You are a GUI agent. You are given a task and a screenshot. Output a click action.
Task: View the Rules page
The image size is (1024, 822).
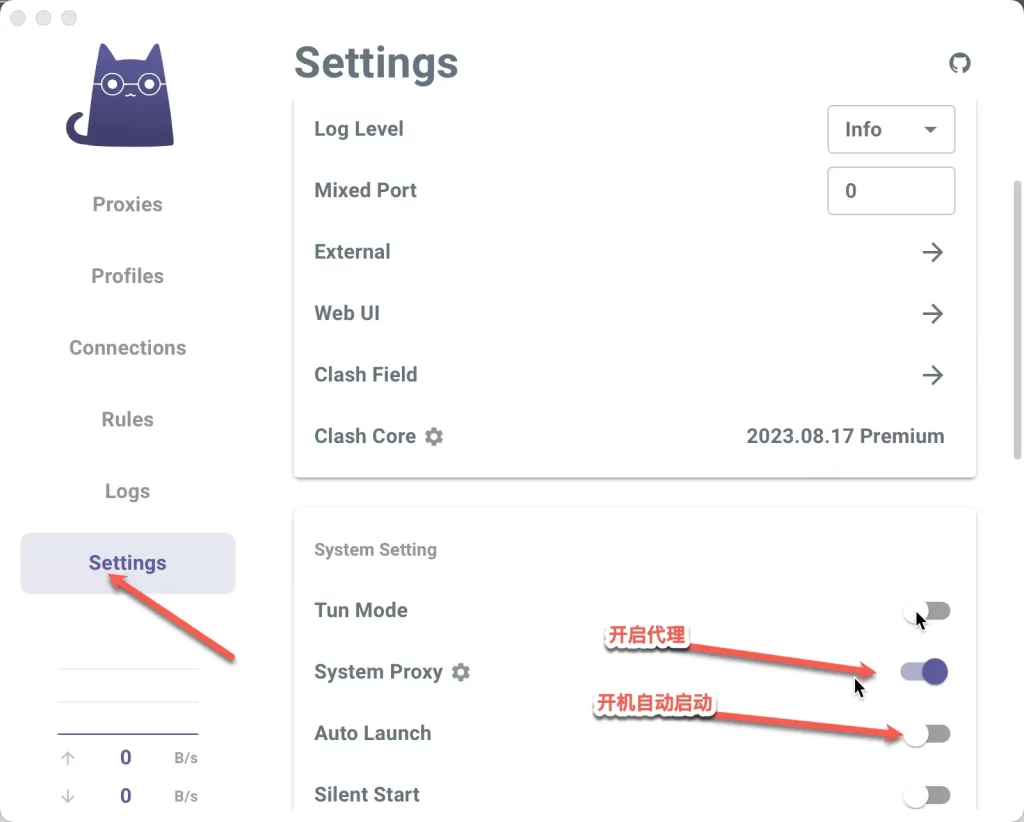(x=127, y=419)
